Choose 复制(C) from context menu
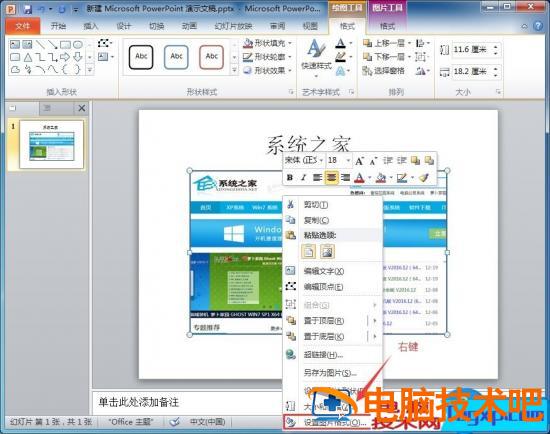Screen dimensions: 550x434 click(x=333, y=220)
